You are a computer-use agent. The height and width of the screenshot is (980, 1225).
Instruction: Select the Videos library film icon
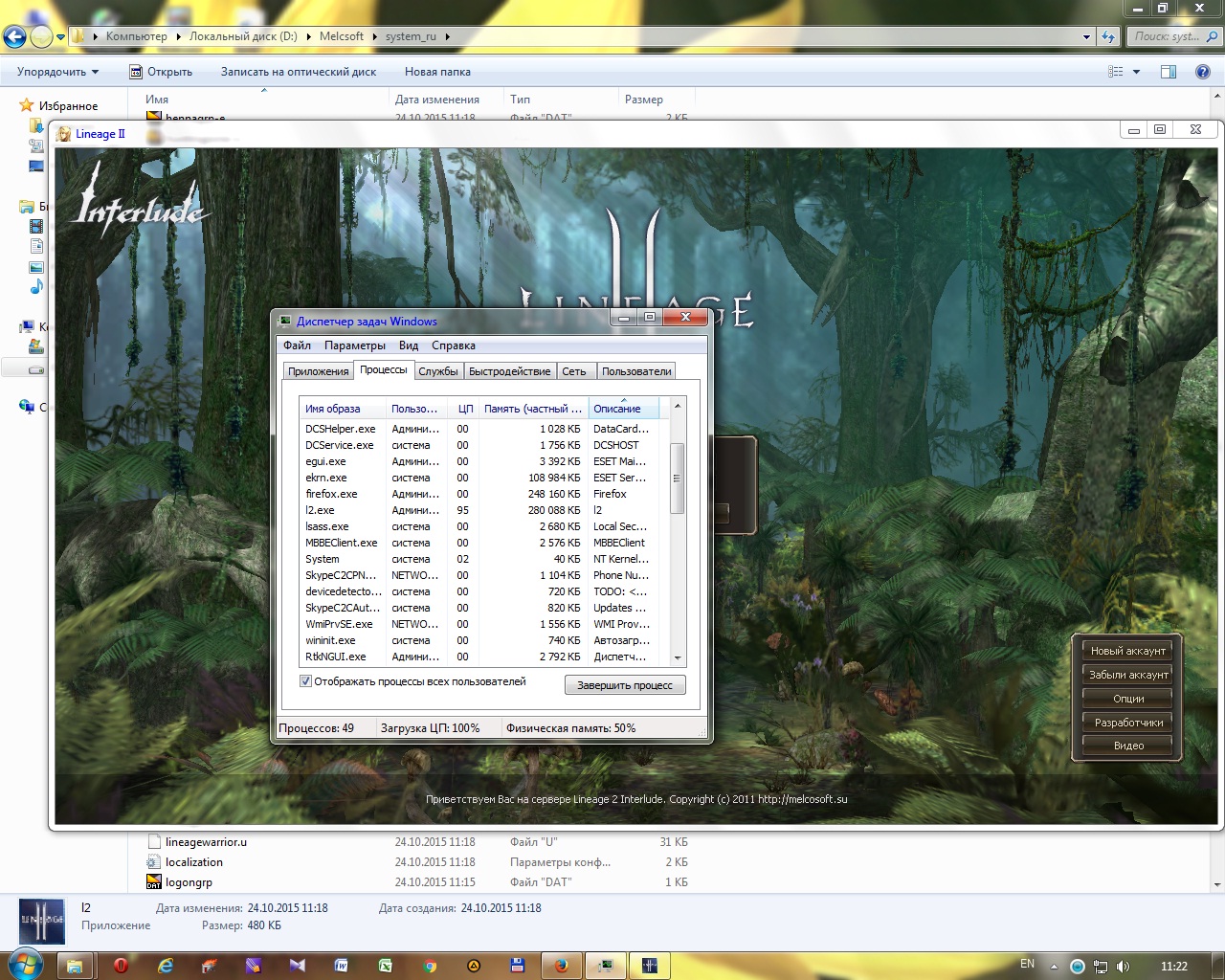pos(36,227)
